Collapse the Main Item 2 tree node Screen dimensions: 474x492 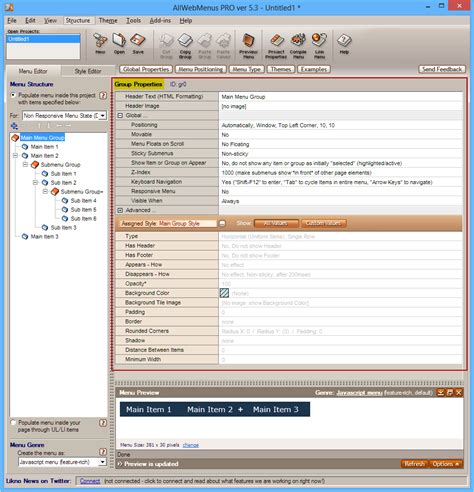(15, 156)
